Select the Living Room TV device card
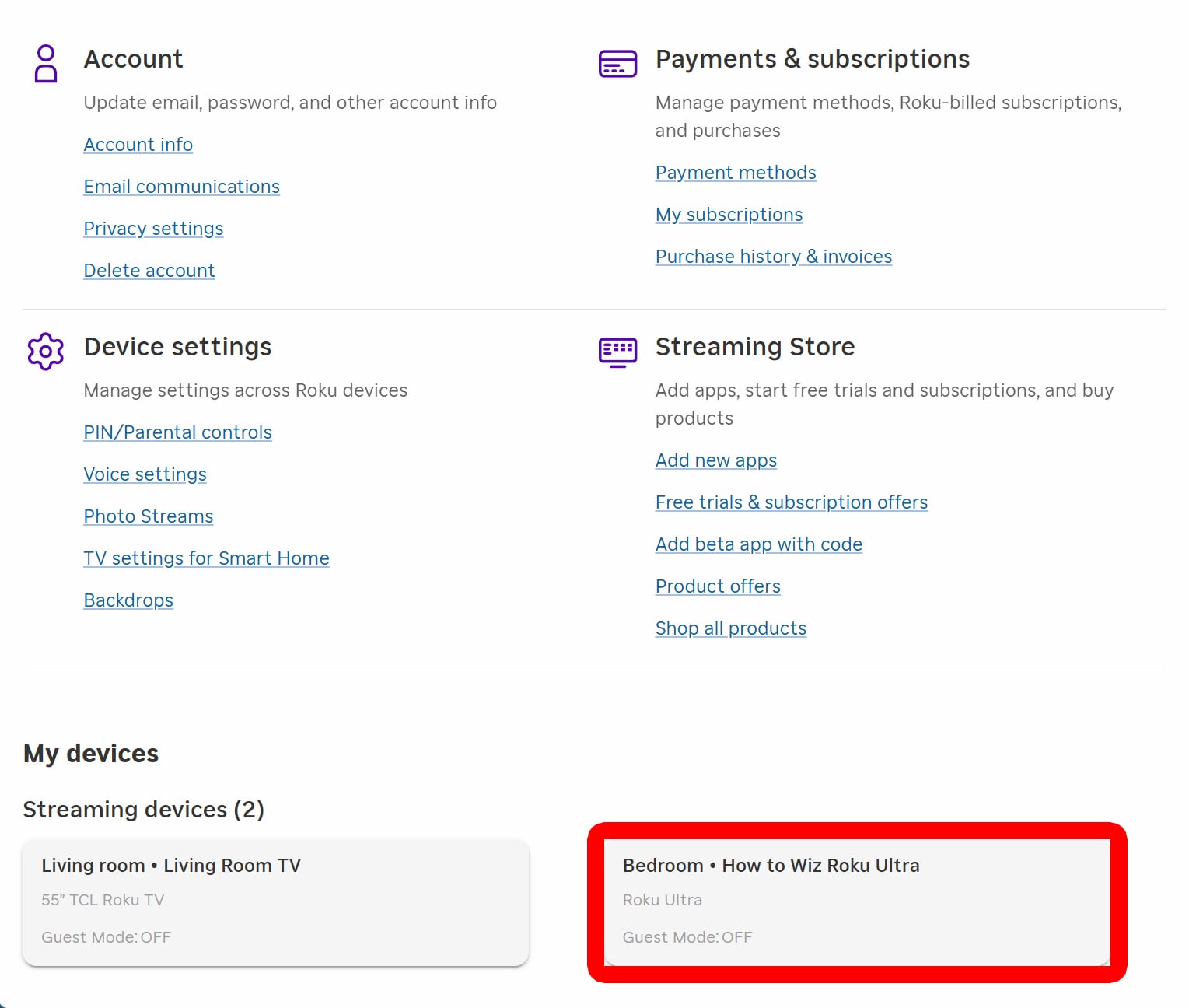Screen dimensions: 1189x1008 275,901
